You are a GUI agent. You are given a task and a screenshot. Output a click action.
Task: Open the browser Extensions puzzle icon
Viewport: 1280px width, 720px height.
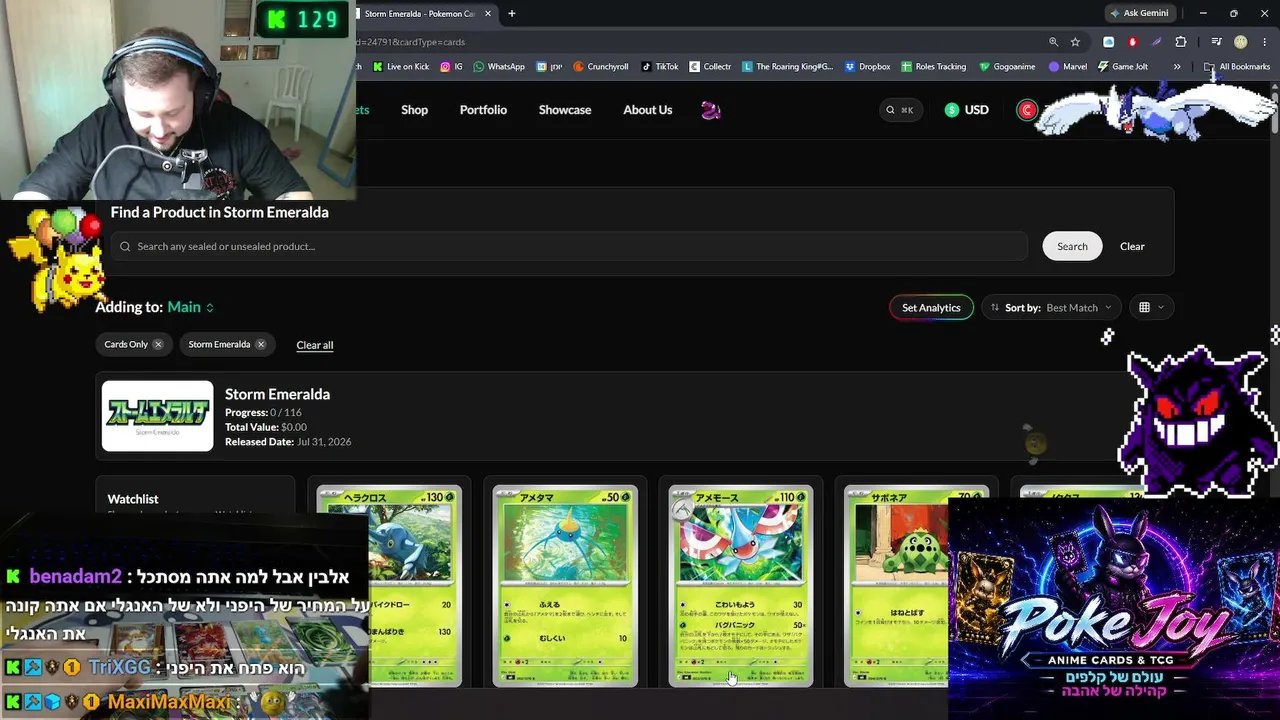coord(1181,42)
